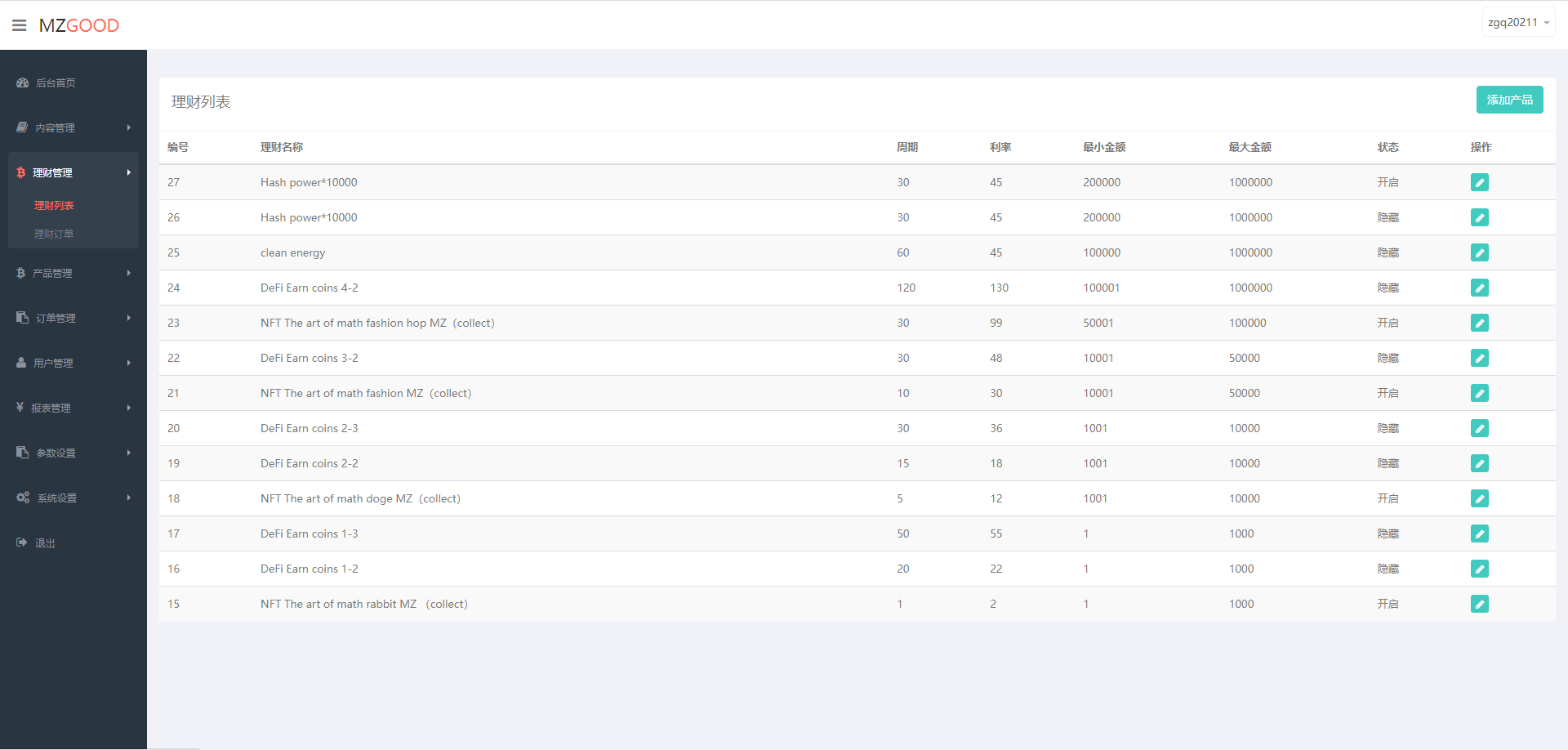Expand the 内容管理 sidebar menu

[x=73, y=127]
